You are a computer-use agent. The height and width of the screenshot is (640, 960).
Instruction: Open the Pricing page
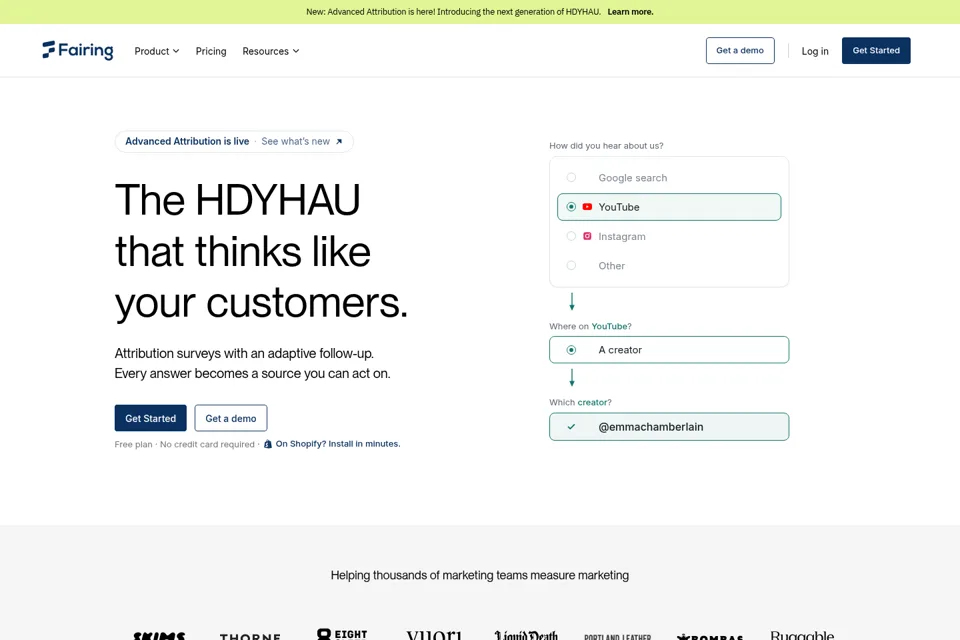coord(211,51)
